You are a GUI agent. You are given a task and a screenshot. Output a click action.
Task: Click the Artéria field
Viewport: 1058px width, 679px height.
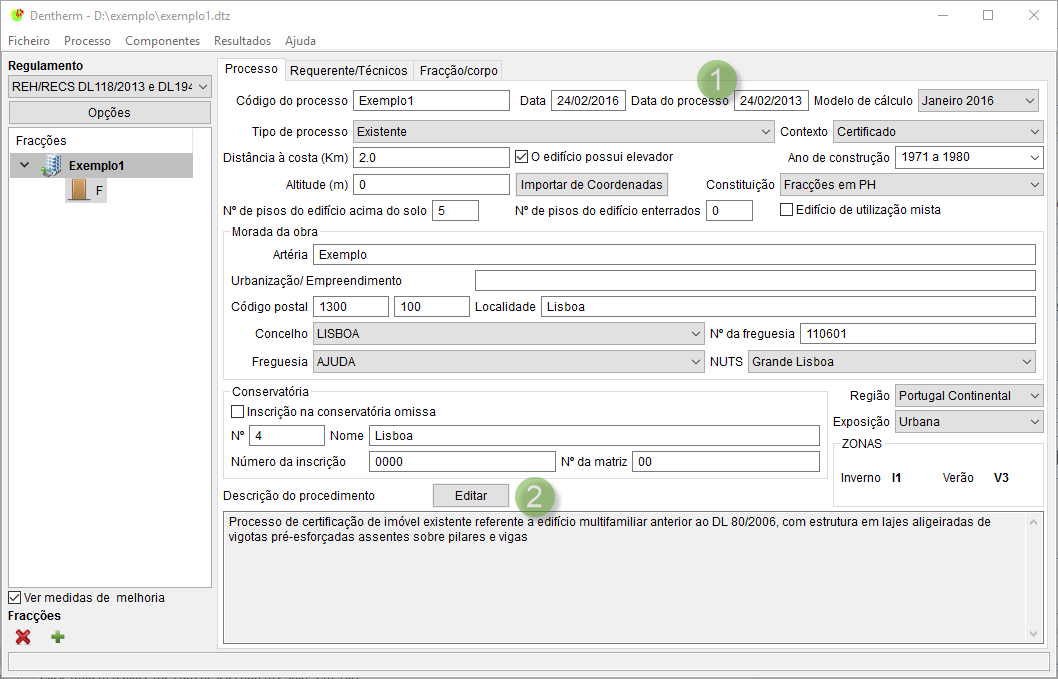click(674, 254)
